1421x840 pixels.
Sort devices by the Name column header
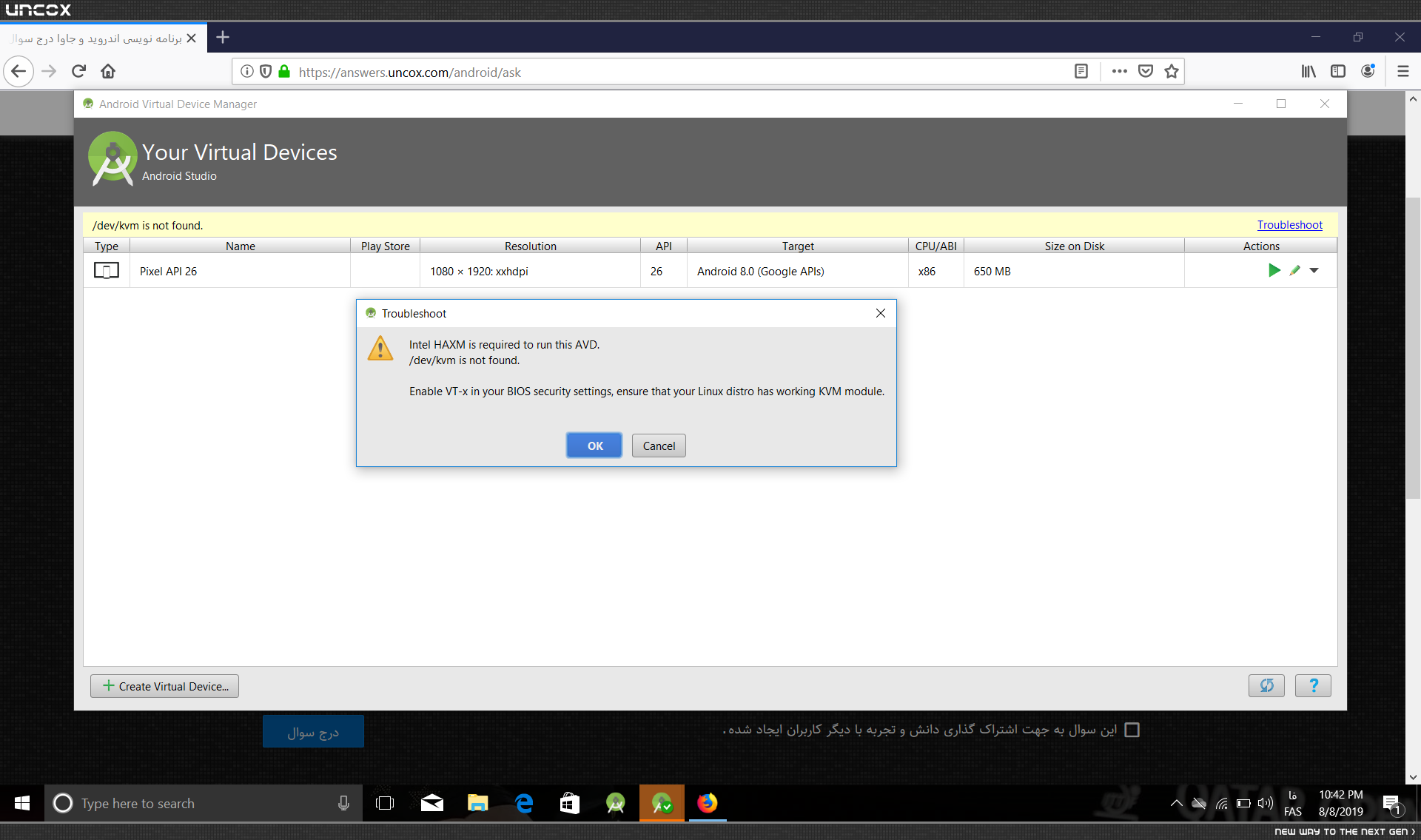click(x=241, y=246)
